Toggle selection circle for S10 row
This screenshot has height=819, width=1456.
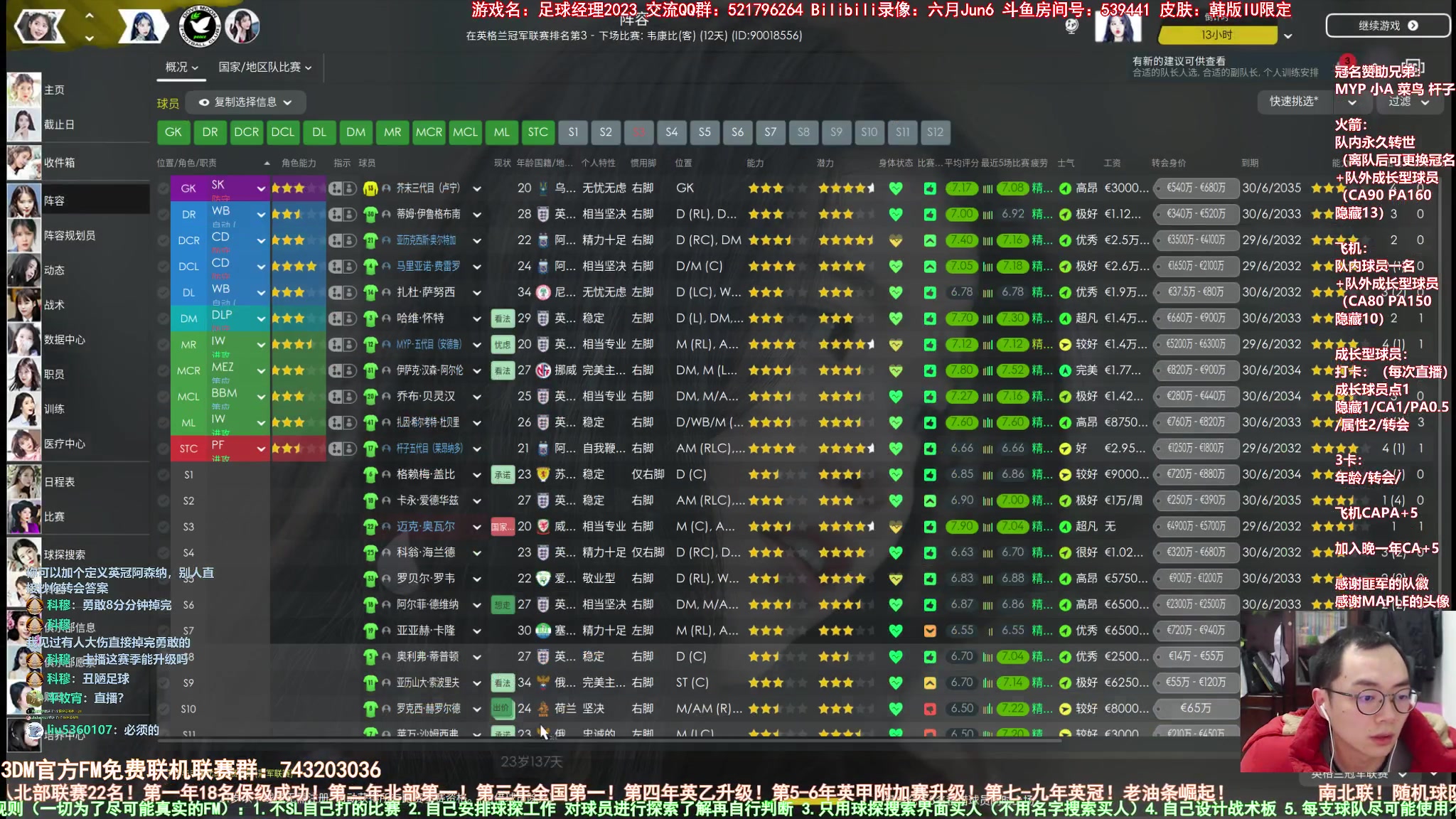tap(164, 709)
